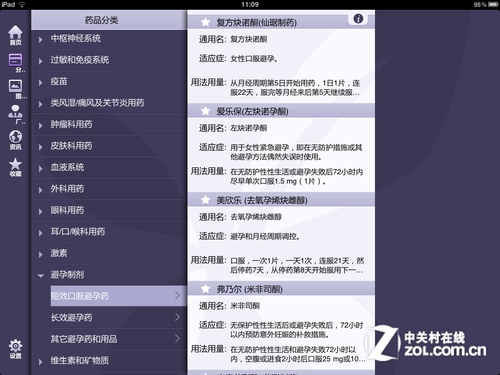Open the 资讯 news globe icon

click(15, 140)
